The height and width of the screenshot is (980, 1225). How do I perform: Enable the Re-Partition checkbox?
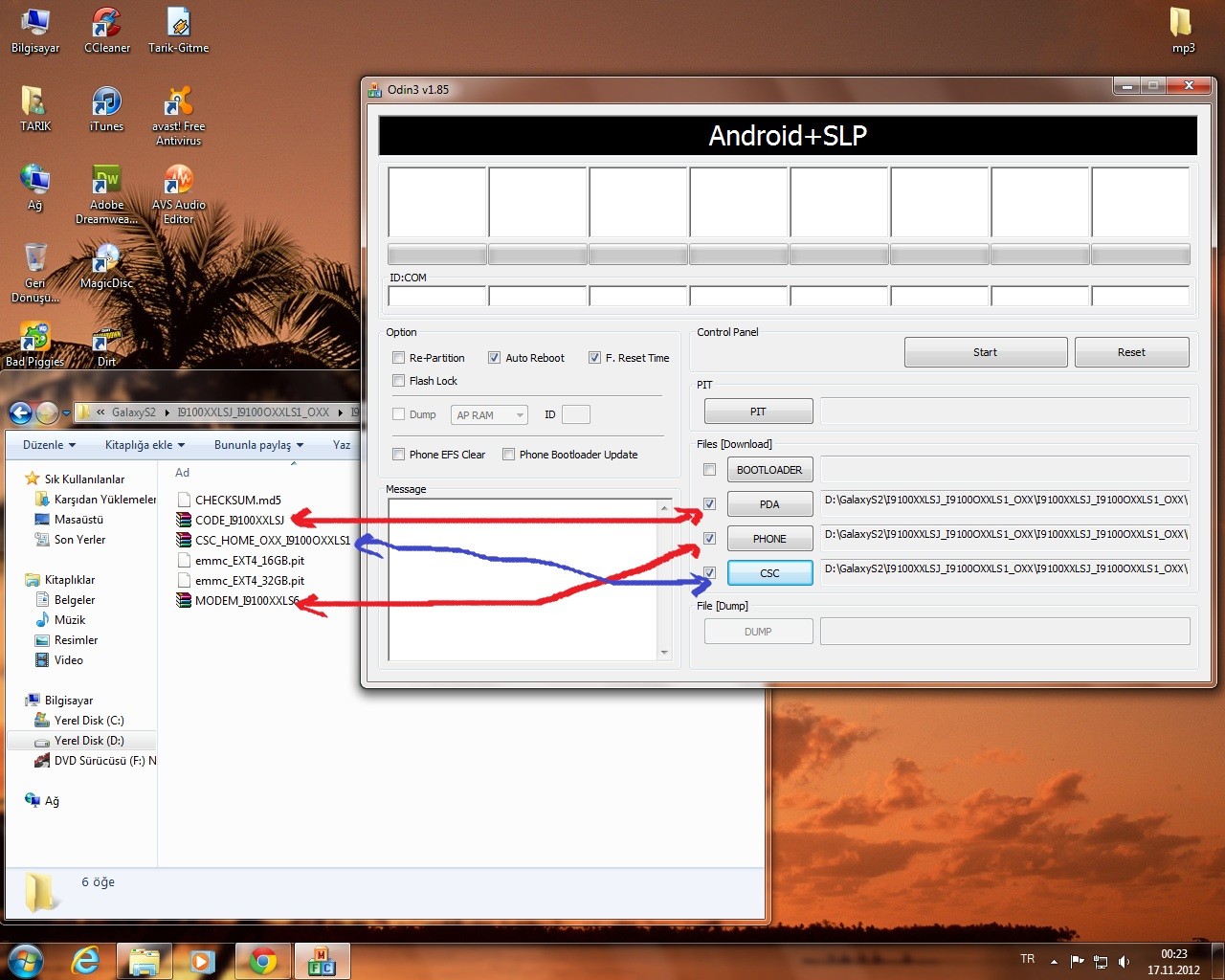pyautogui.click(x=399, y=358)
